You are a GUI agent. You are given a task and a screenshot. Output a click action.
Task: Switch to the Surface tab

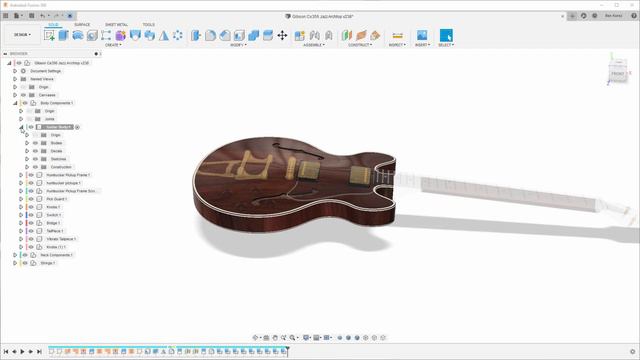point(82,24)
